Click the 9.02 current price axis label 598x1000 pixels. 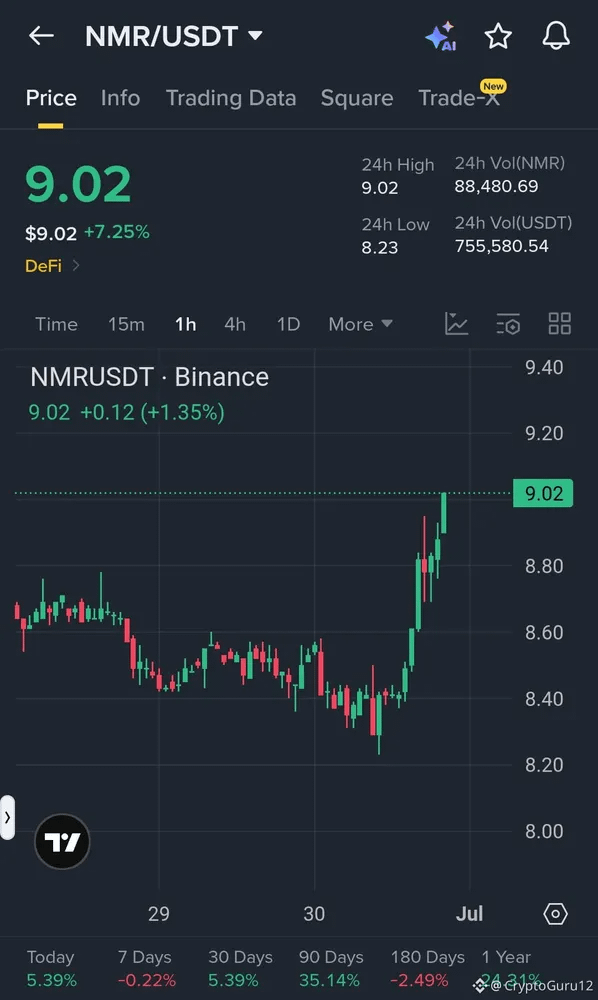pos(543,494)
